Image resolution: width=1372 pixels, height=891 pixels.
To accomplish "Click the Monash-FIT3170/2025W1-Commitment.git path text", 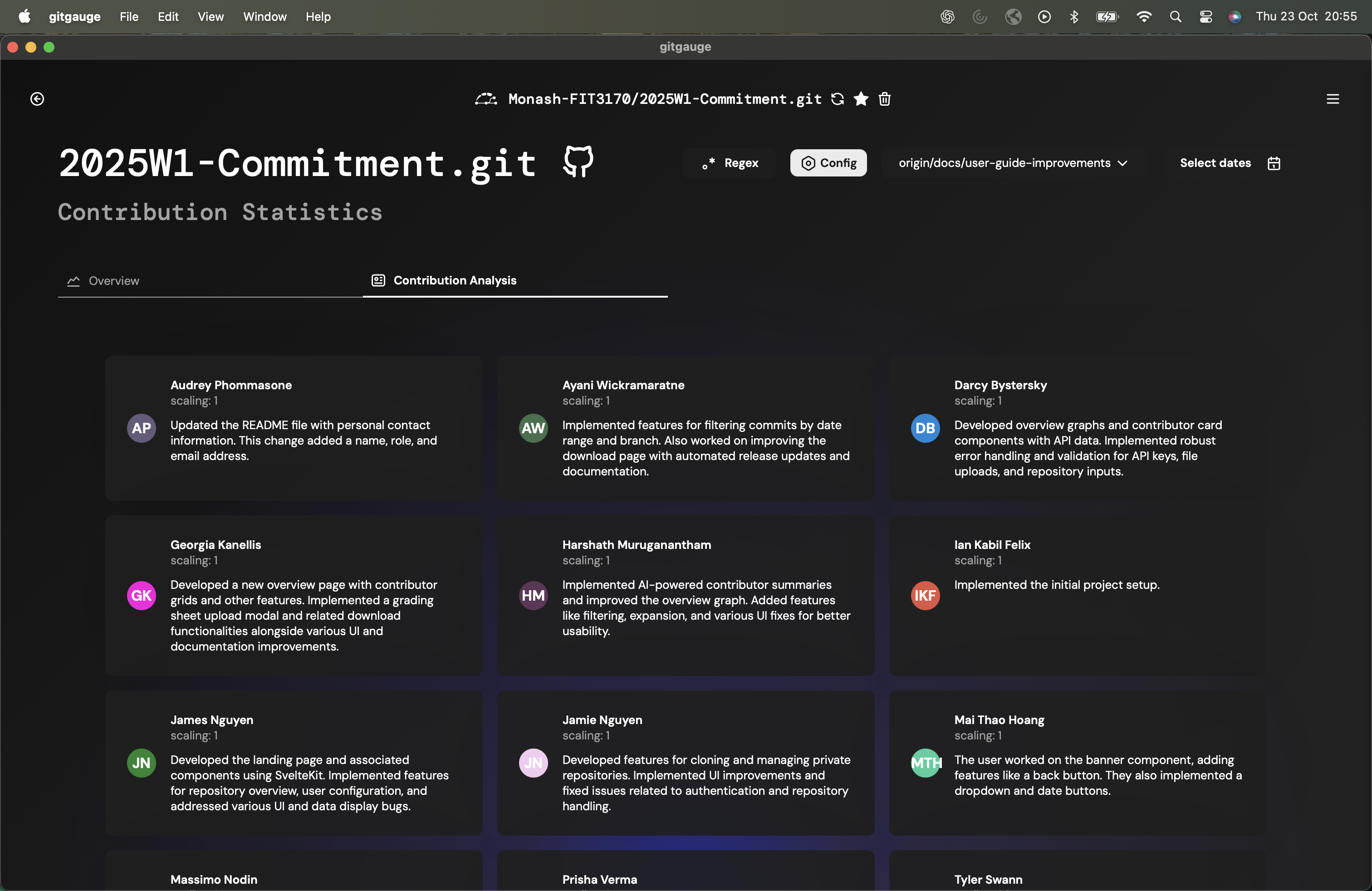I will (665, 99).
